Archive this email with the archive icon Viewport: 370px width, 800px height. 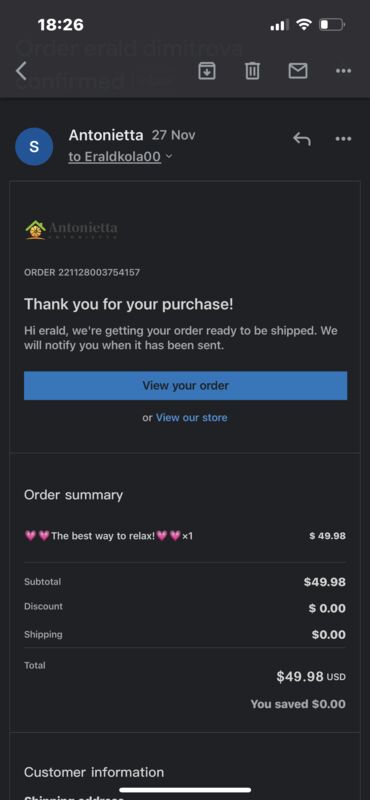click(x=206, y=71)
